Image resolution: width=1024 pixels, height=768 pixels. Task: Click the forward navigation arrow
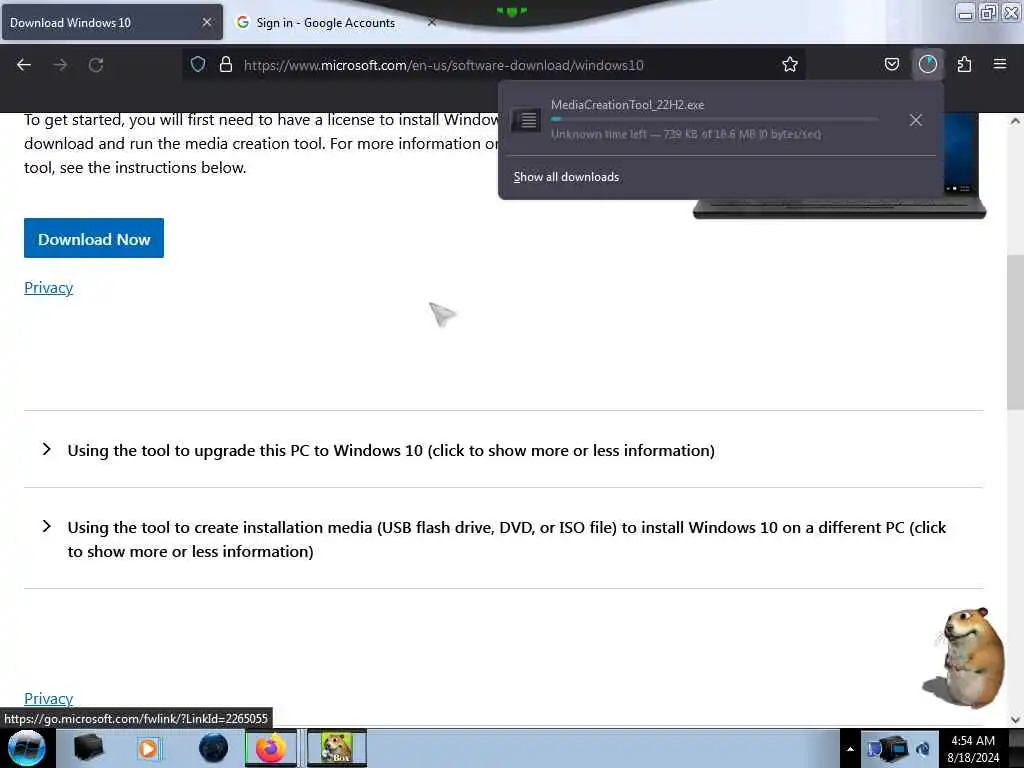tap(60, 65)
